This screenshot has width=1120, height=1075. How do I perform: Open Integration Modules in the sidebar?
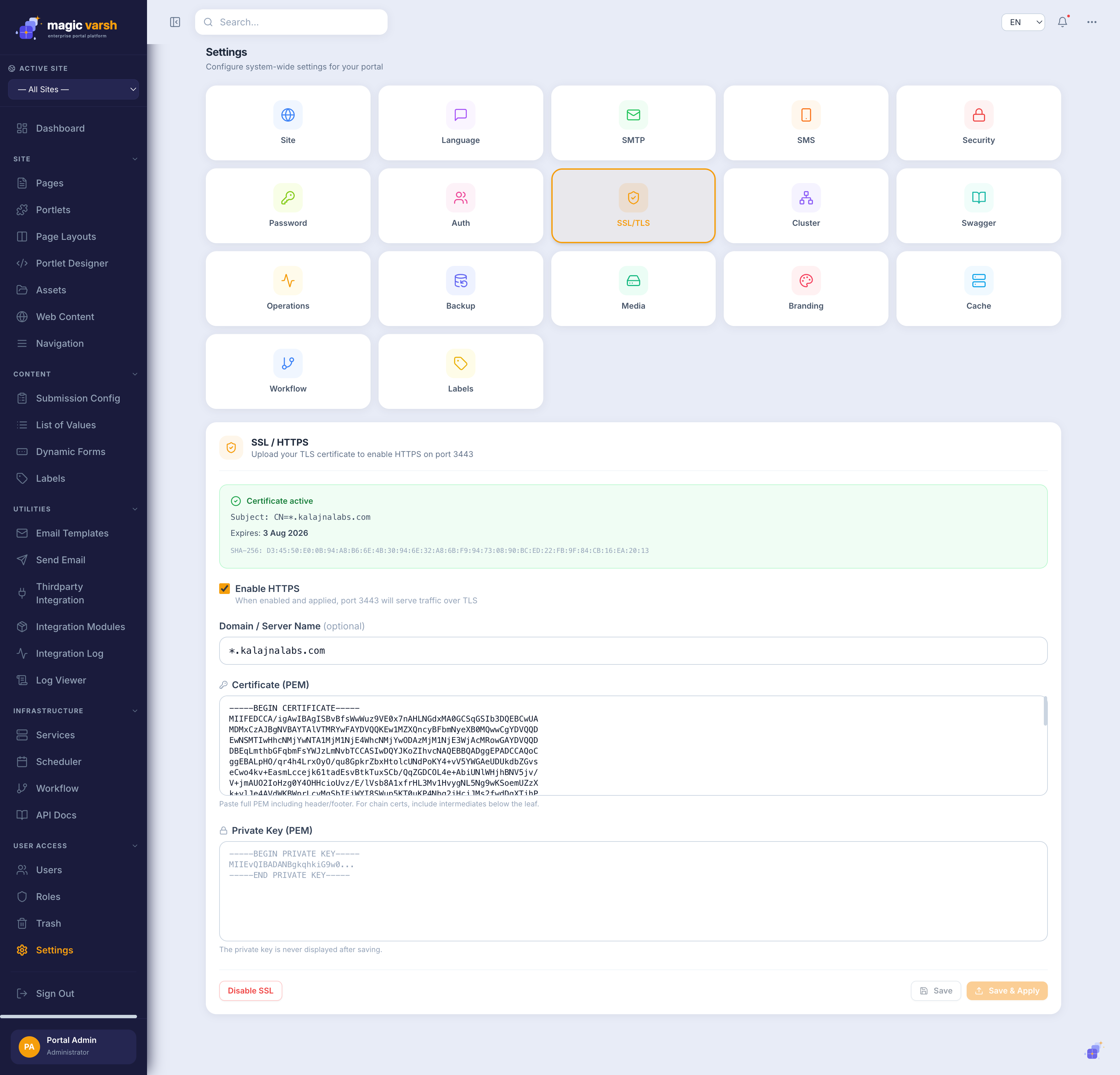pos(73,627)
